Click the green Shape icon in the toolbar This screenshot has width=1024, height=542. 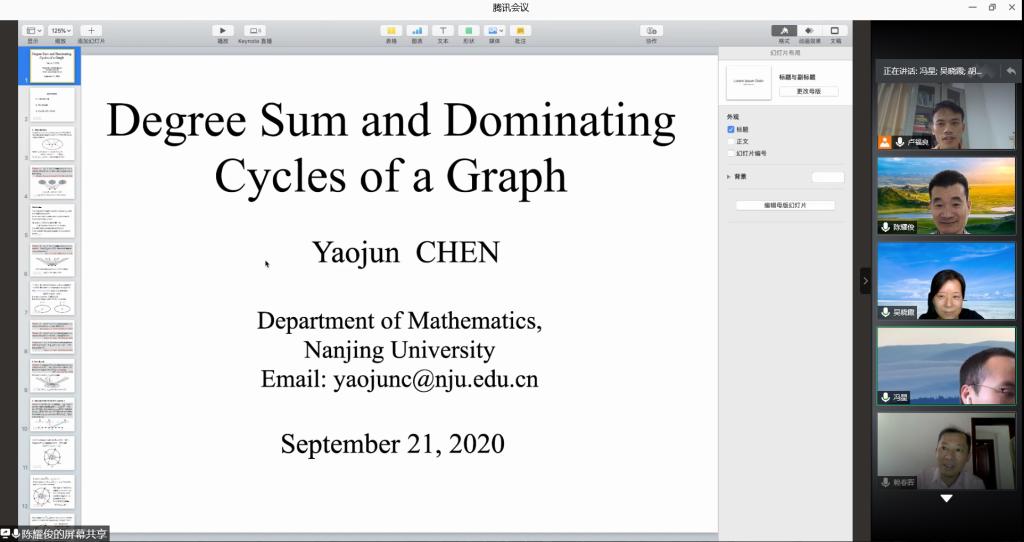coord(469,31)
